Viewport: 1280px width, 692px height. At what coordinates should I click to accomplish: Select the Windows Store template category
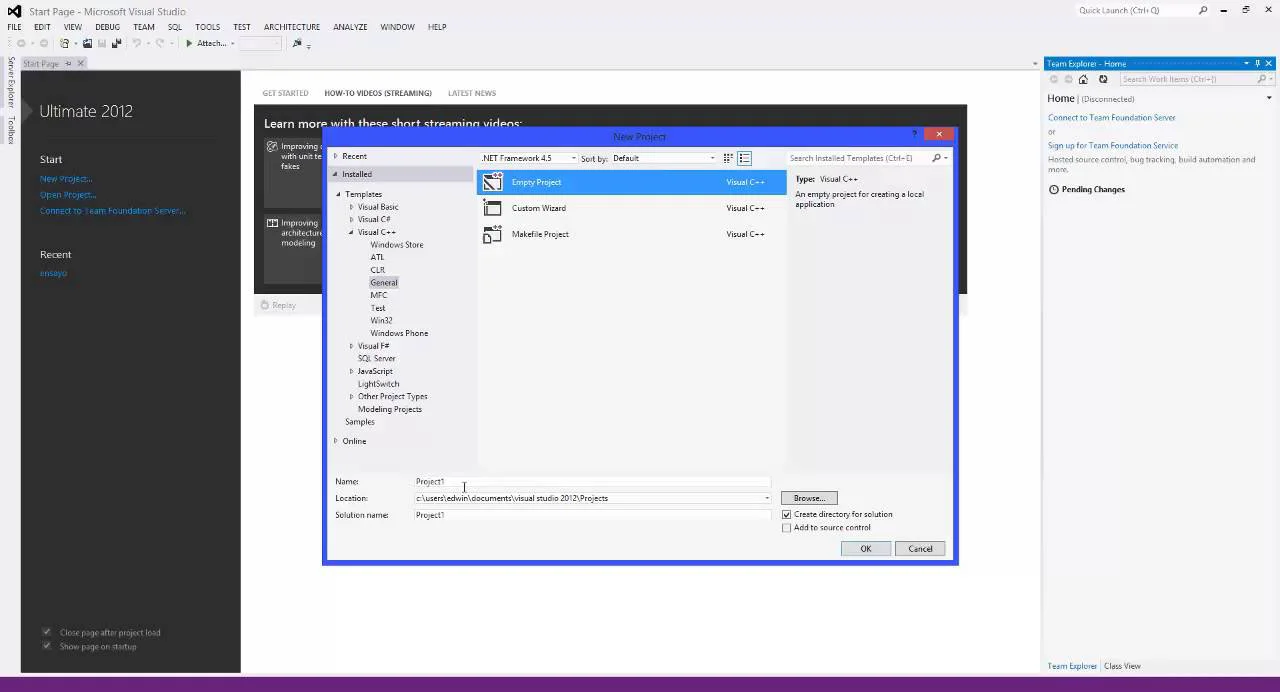tap(397, 245)
